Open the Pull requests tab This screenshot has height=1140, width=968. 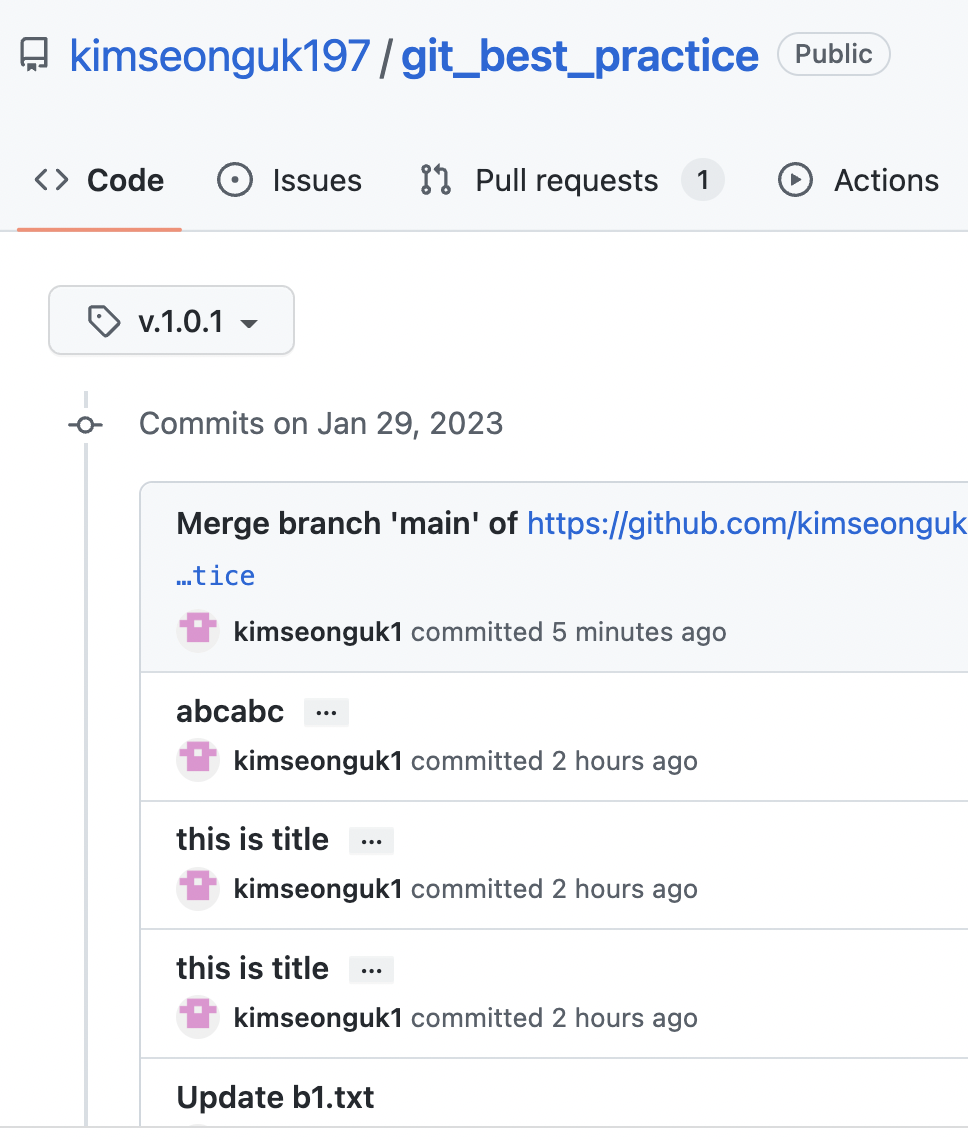tap(572, 180)
